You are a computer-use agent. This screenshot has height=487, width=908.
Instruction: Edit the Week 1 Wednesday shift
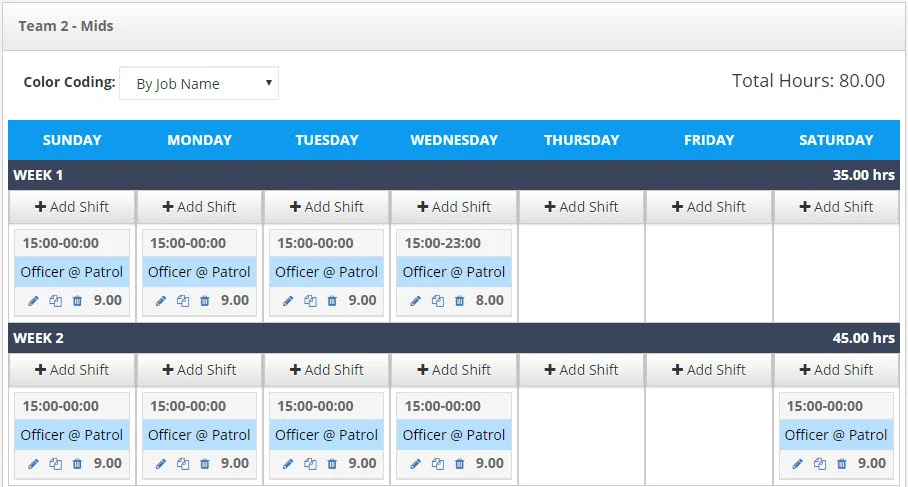click(416, 301)
